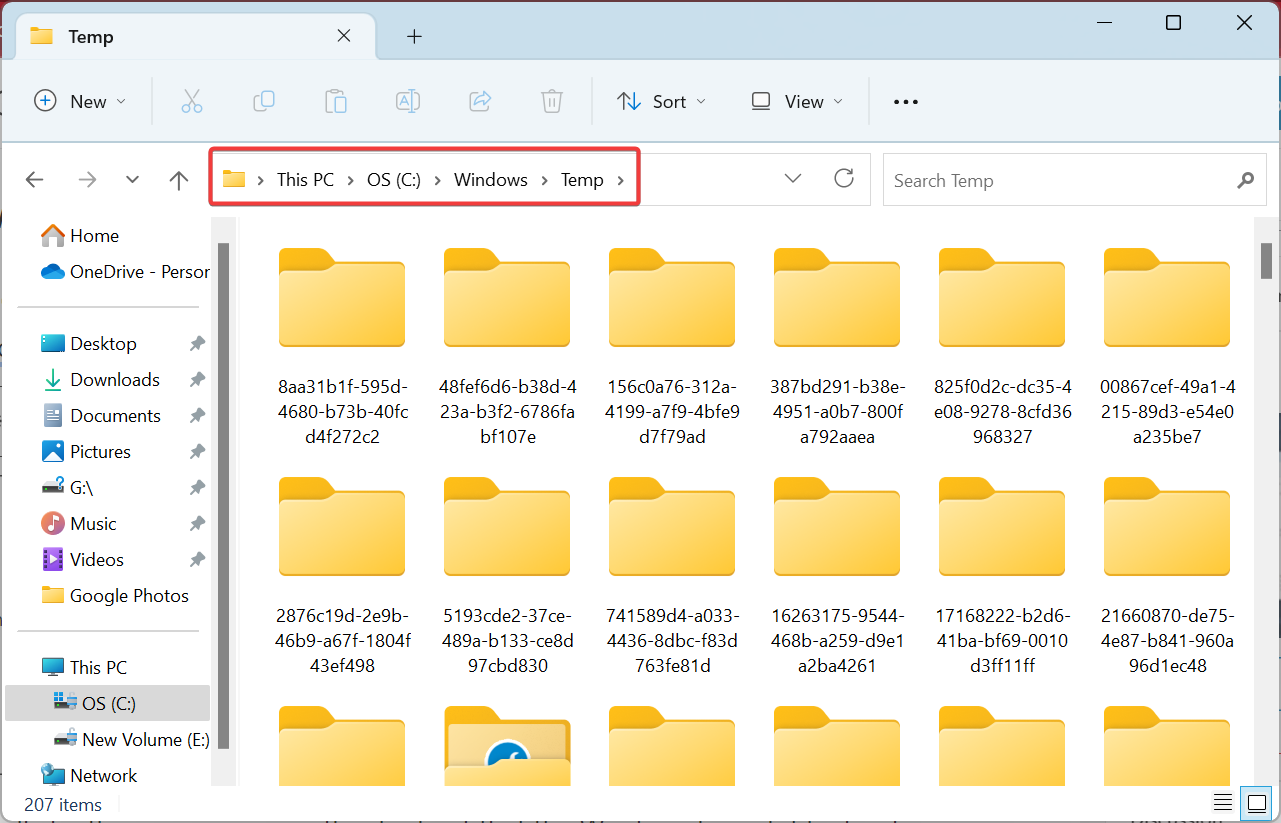
Task: Click the Search Temp input field
Action: [x=1055, y=180]
